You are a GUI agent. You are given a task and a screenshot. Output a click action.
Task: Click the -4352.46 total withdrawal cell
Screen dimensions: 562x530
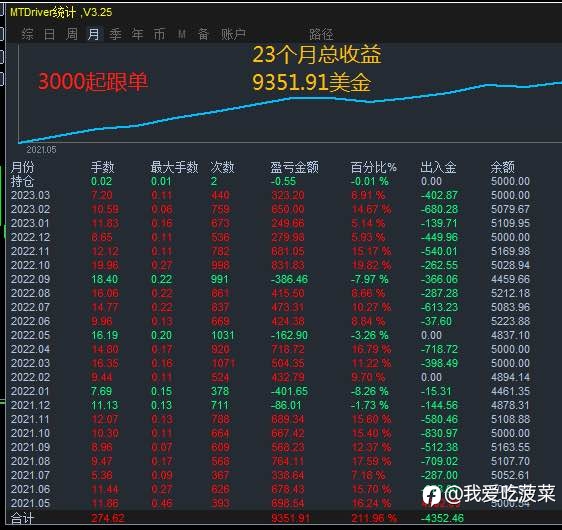[442, 518]
